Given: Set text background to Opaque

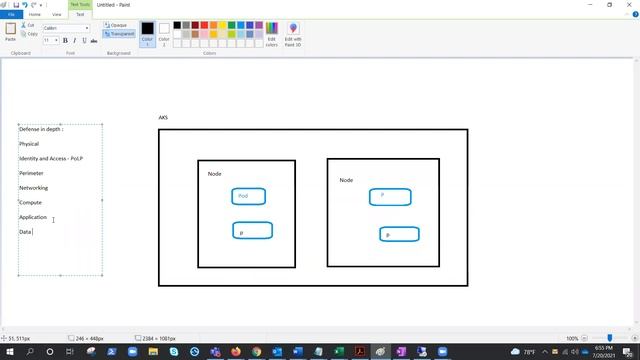Looking at the screenshot, I should 116,25.
